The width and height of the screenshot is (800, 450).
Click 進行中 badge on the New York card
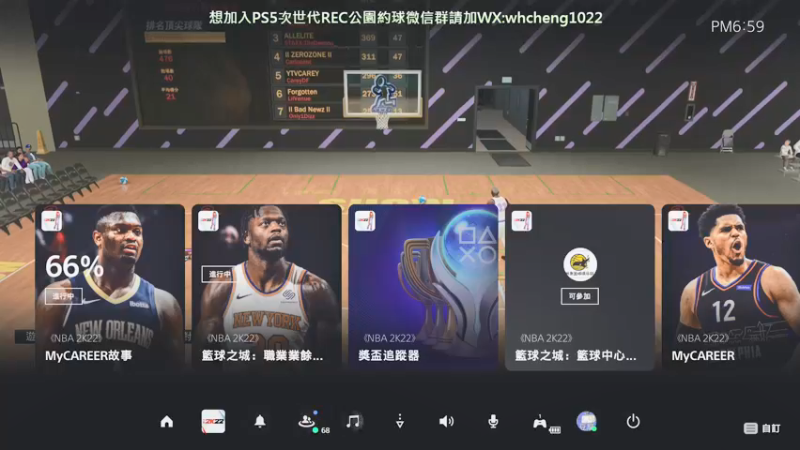(x=219, y=274)
